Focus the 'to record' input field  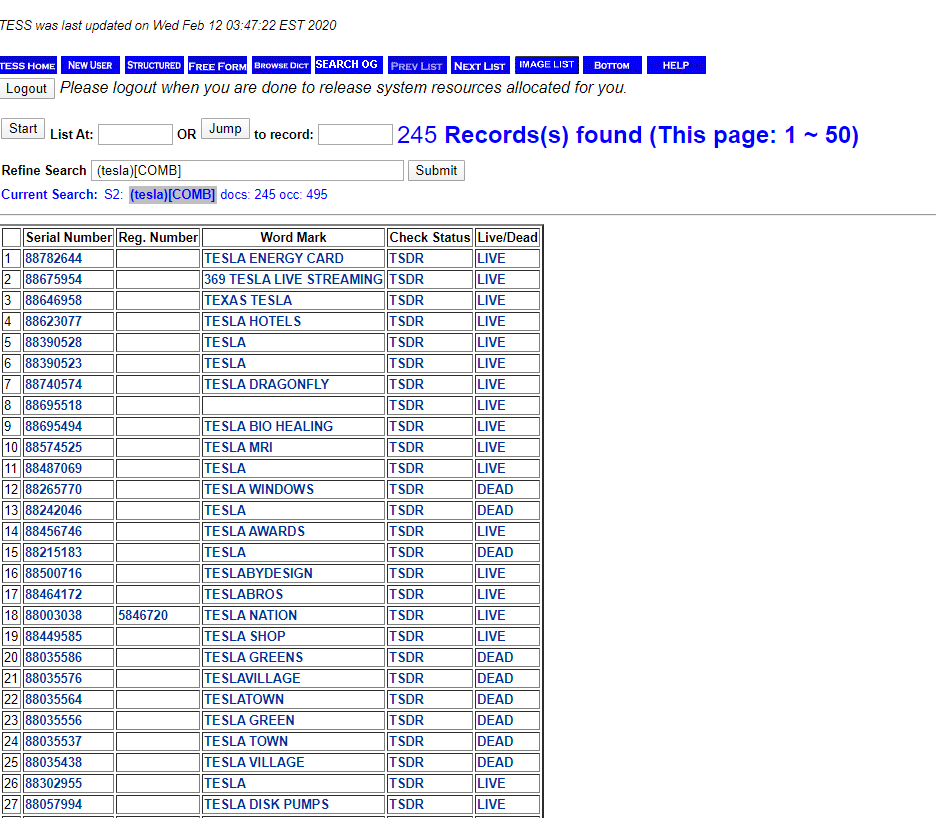(355, 134)
